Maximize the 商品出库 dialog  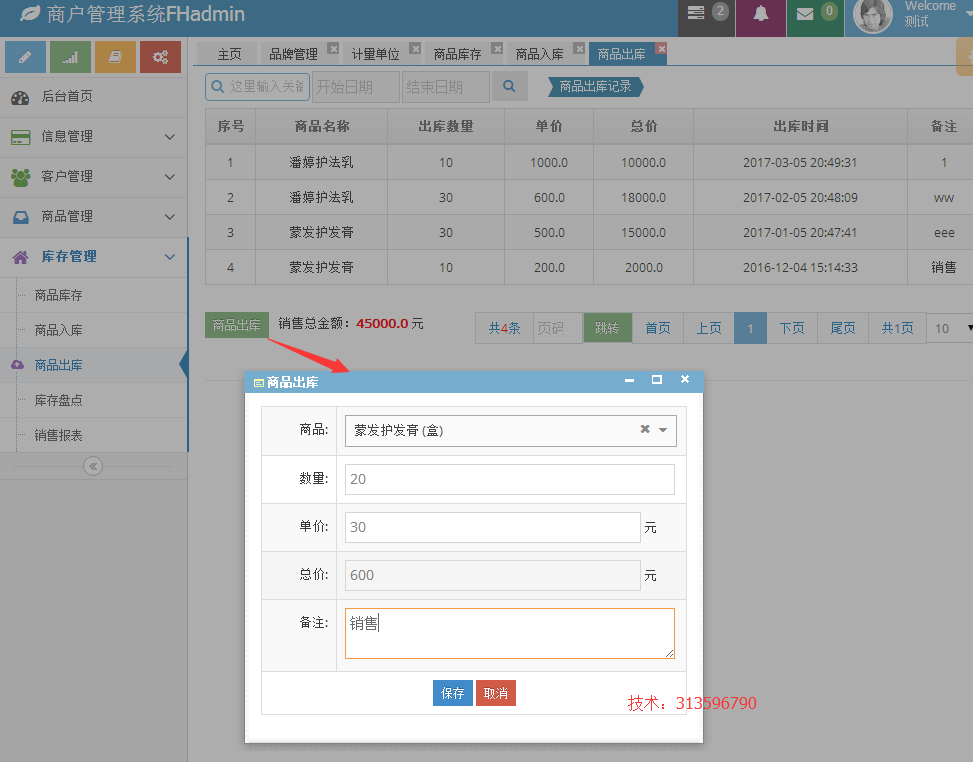(657, 379)
